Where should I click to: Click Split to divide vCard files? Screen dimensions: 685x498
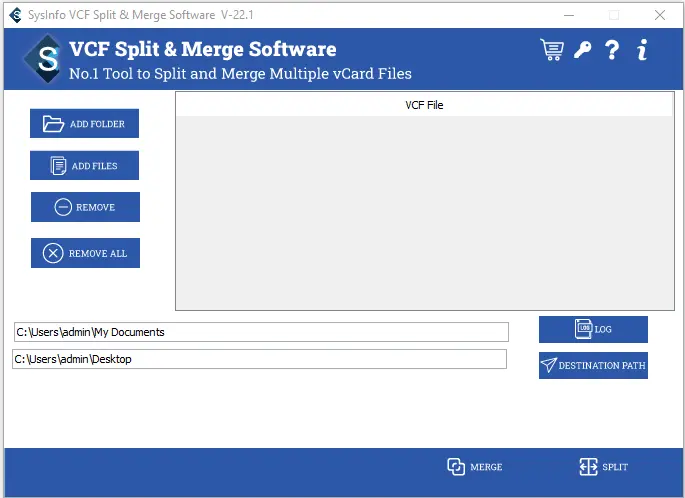604,467
